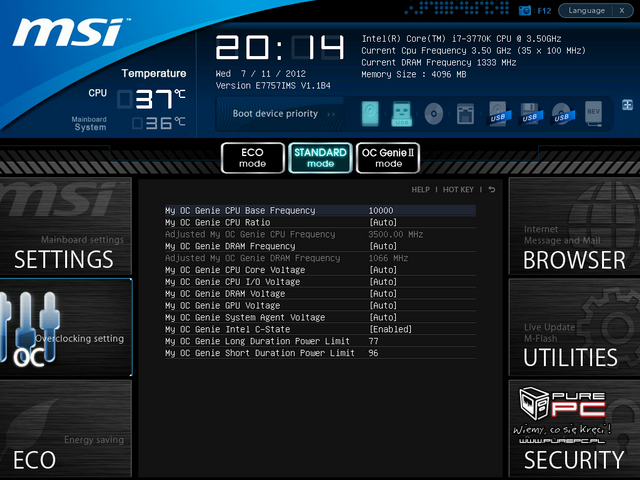Open the SECURITY panel

(574, 429)
